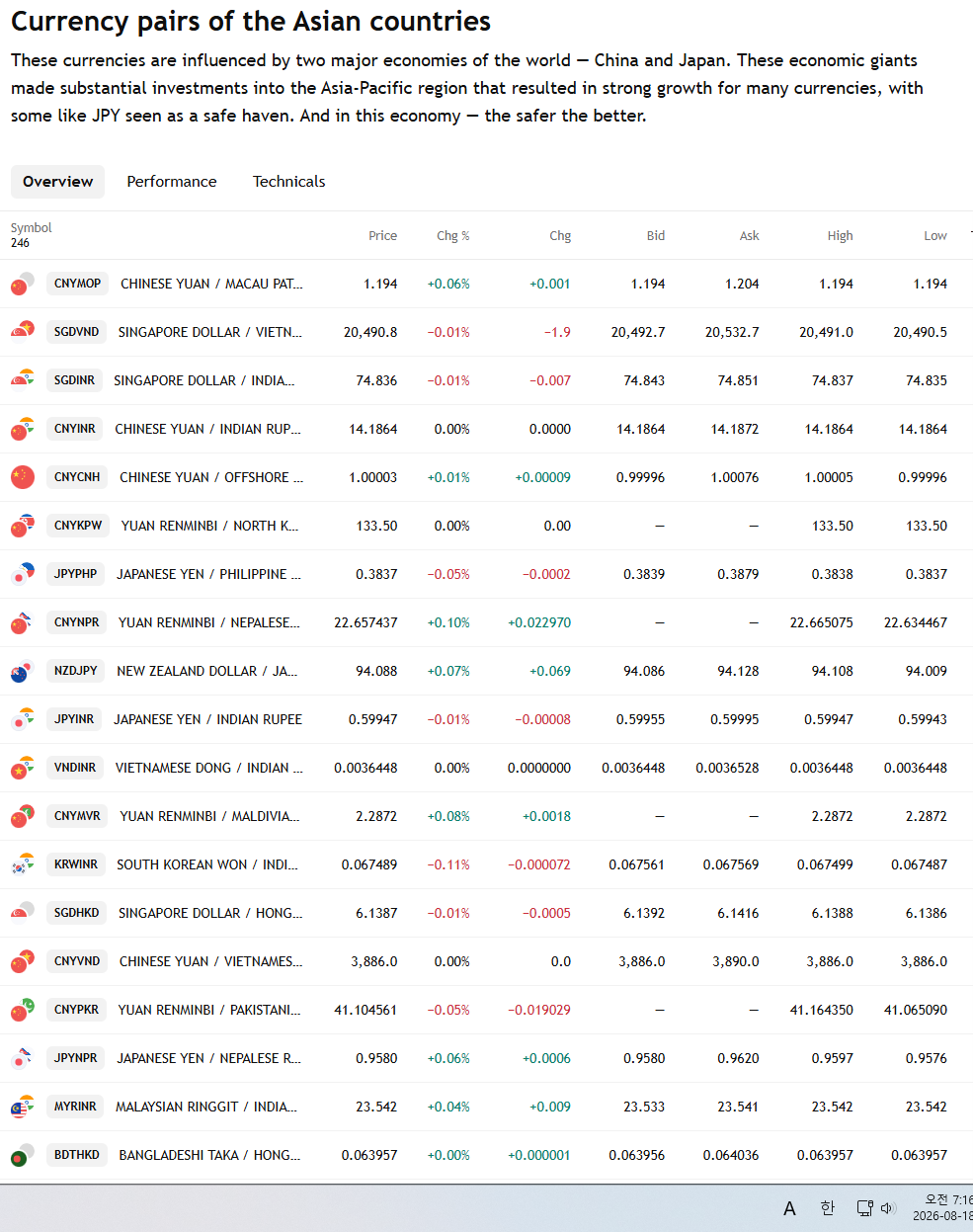This screenshot has height=1232, width=973.
Task: Click the taskbar 'A' input mode indicator
Action: point(789,1208)
